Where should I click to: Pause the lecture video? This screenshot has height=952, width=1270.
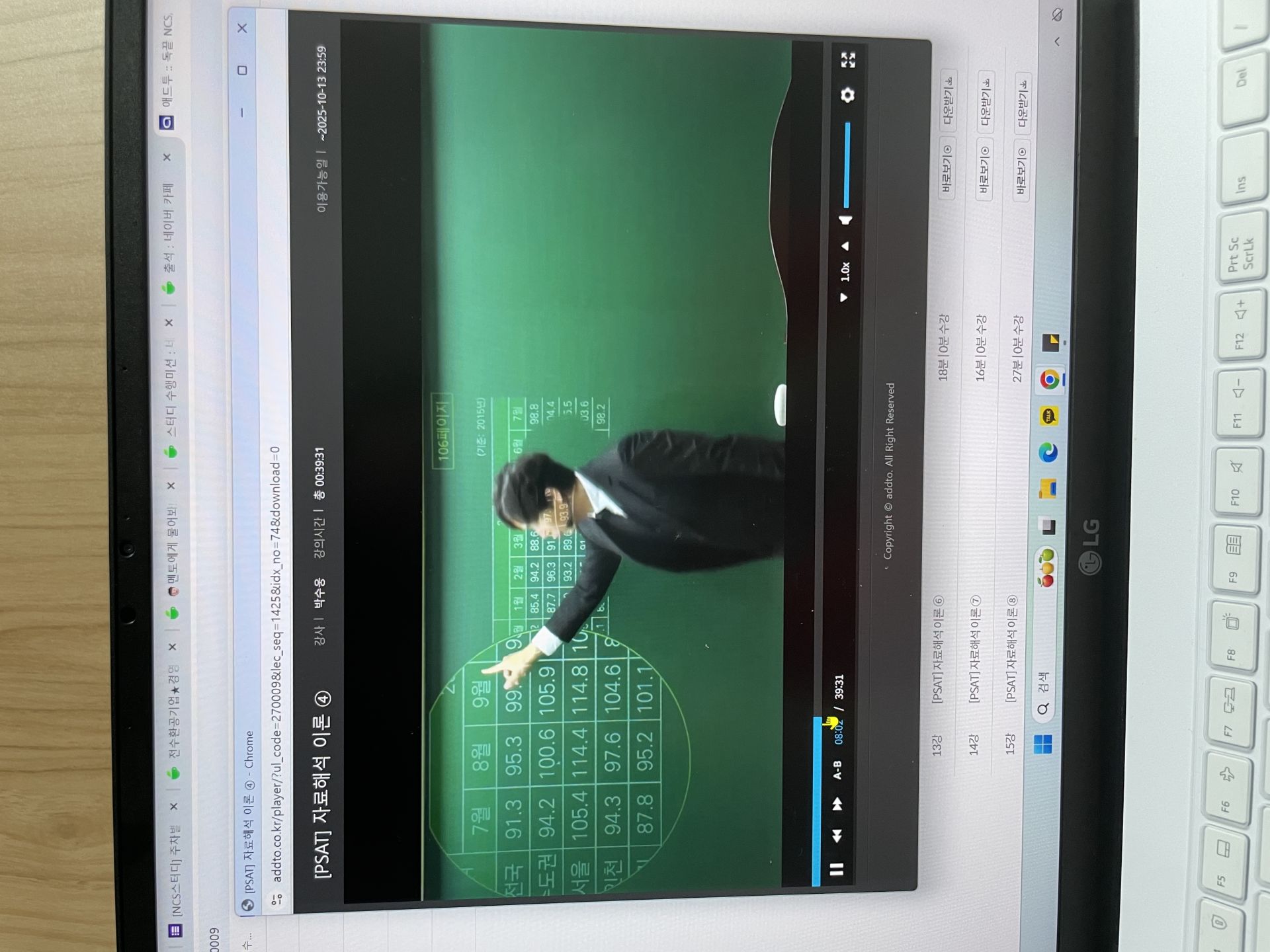pos(837,869)
